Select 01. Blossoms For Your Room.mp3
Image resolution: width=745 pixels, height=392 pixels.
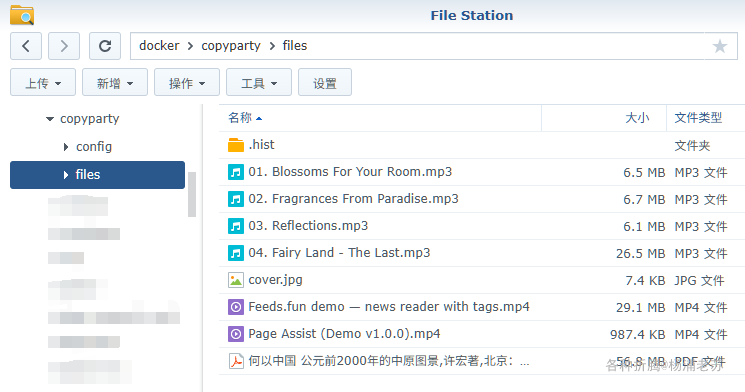tap(350, 172)
